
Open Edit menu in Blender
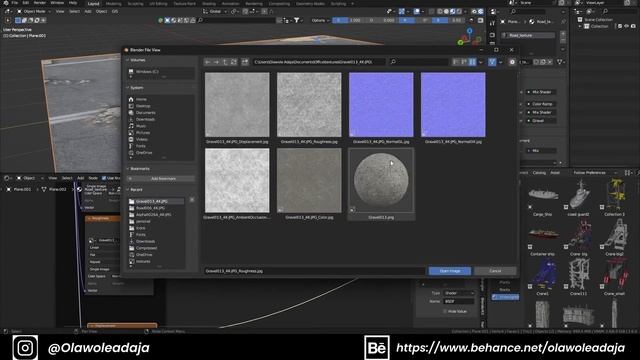pyautogui.click(x=26, y=3)
